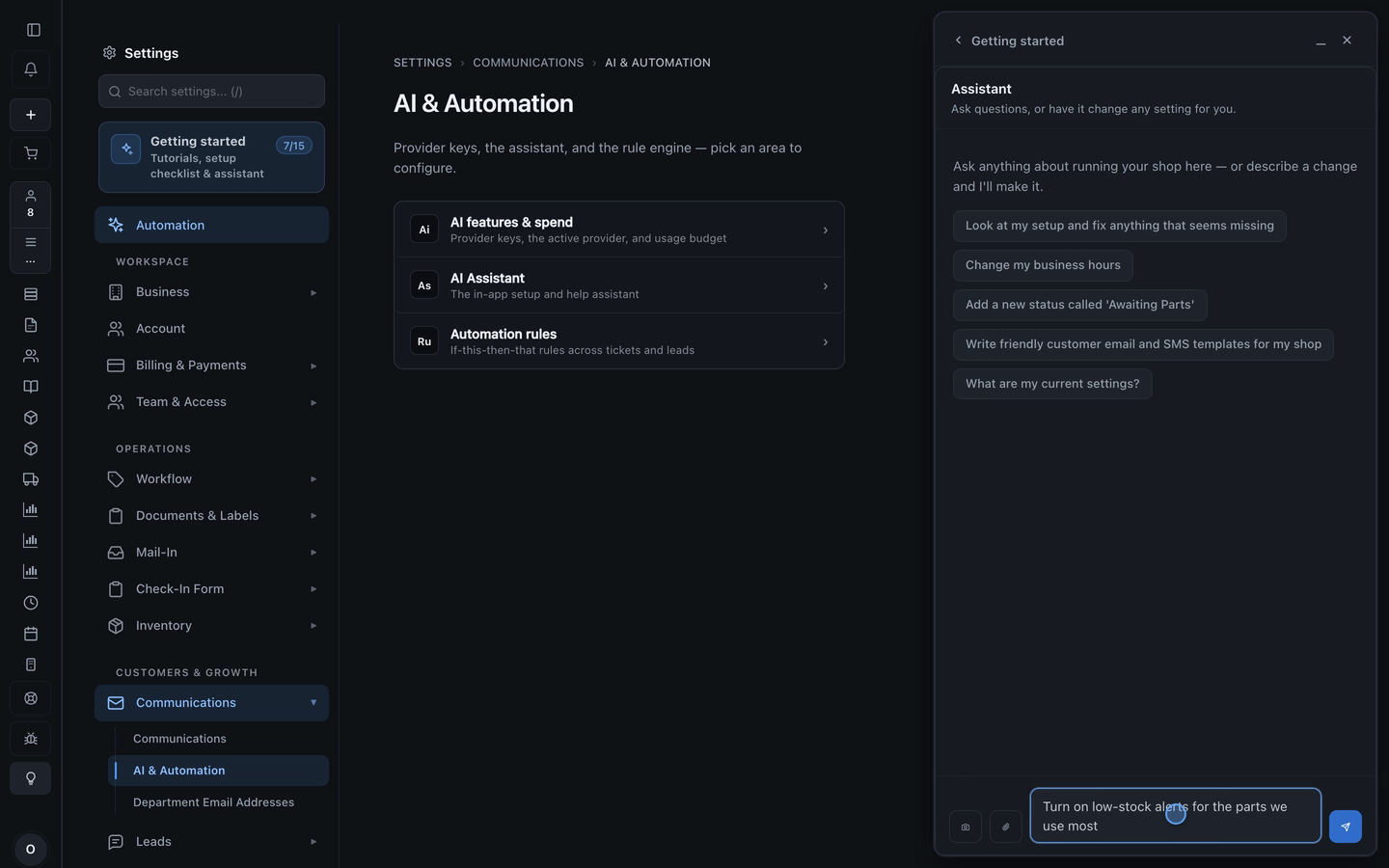Image resolution: width=1389 pixels, height=868 pixels.
Task: Expand the Business settings group
Action: pyautogui.click(x=211, y=292)
